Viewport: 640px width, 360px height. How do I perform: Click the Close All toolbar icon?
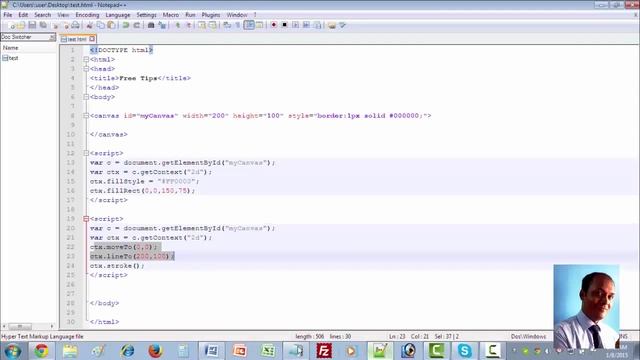click(x=66, y=25)
